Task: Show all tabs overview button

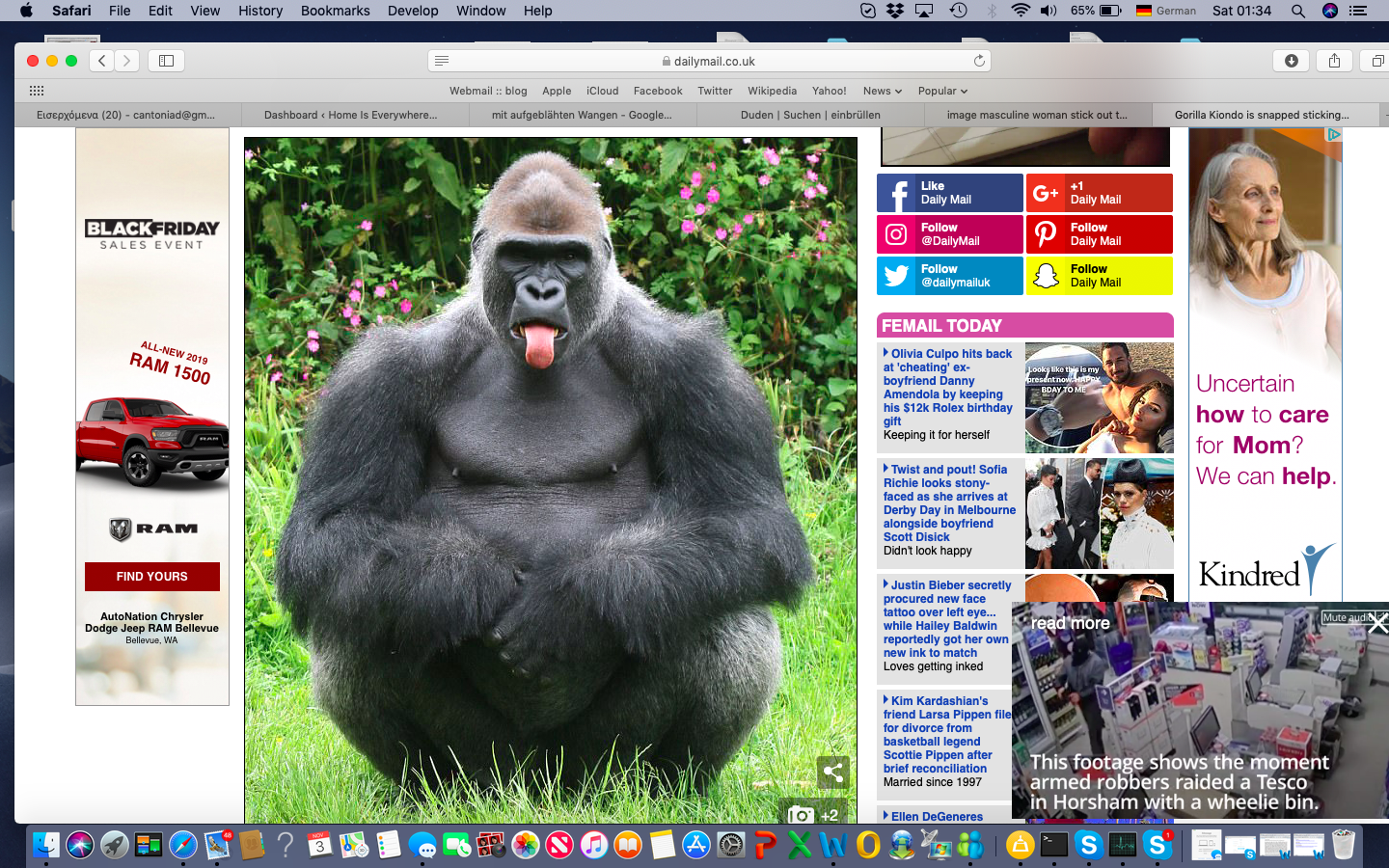Action: tap(1376, 61)
